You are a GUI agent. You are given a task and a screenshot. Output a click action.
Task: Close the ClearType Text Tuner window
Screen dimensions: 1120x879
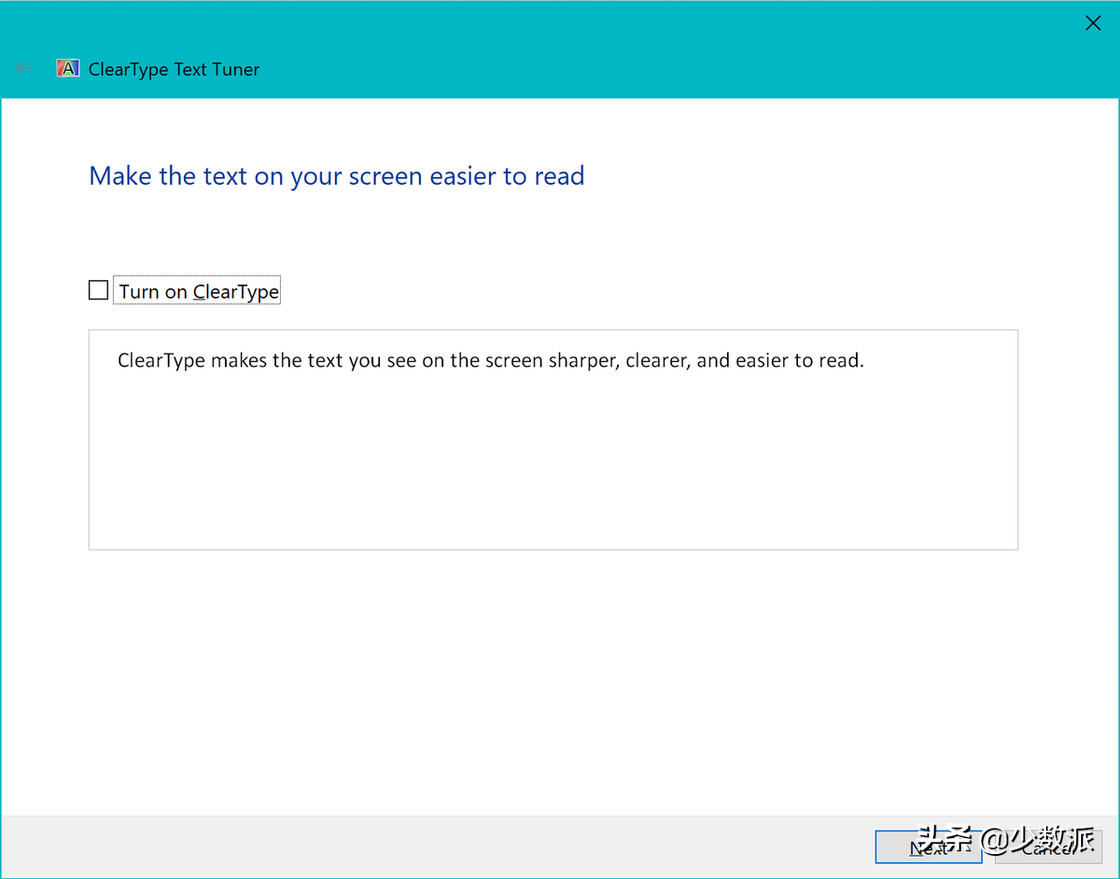(1093, 23)
